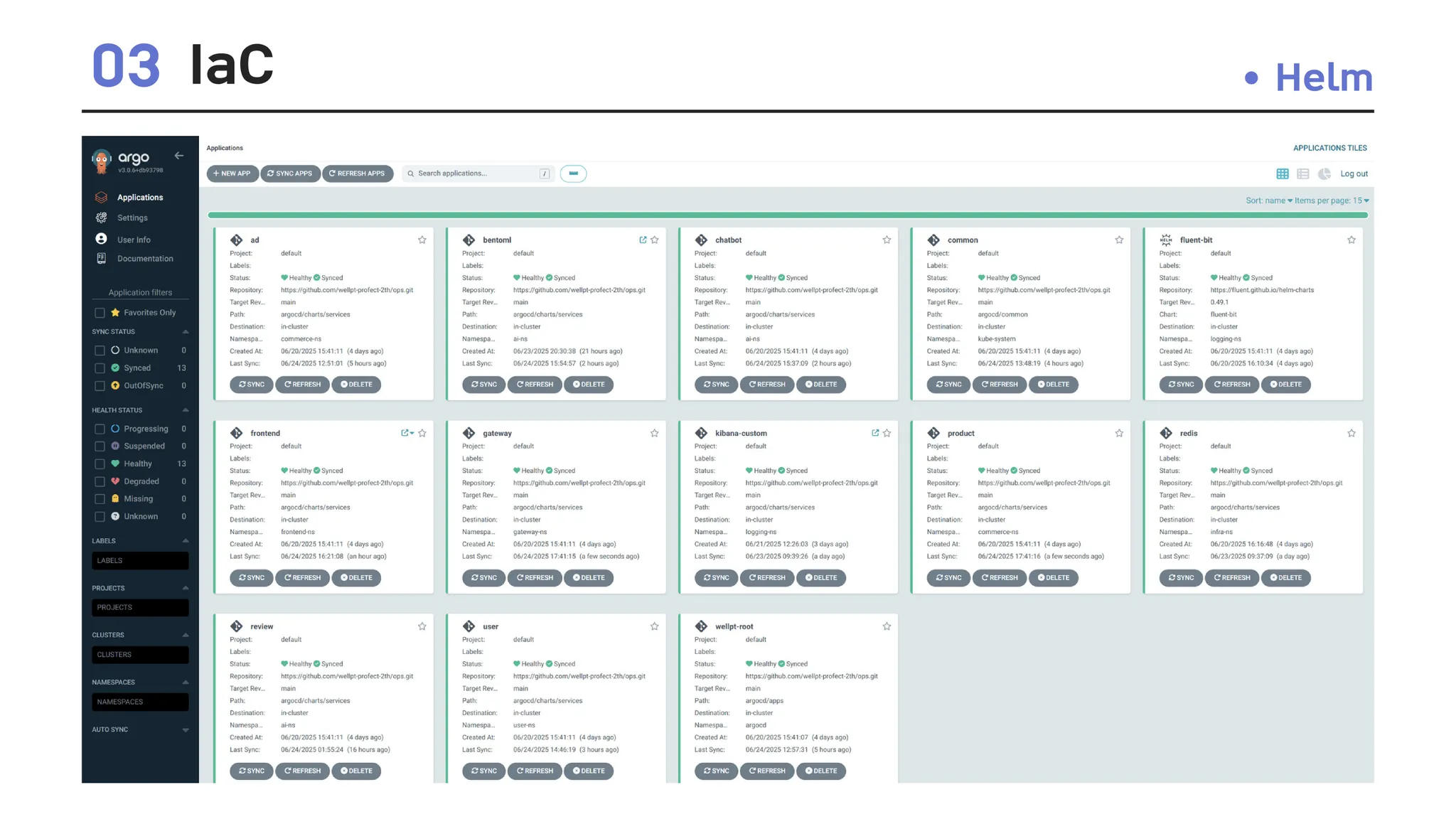Check the Synced filter checkbox
Image resolution: width=1456 pixels, height=819 pixels.
point(100,368)
